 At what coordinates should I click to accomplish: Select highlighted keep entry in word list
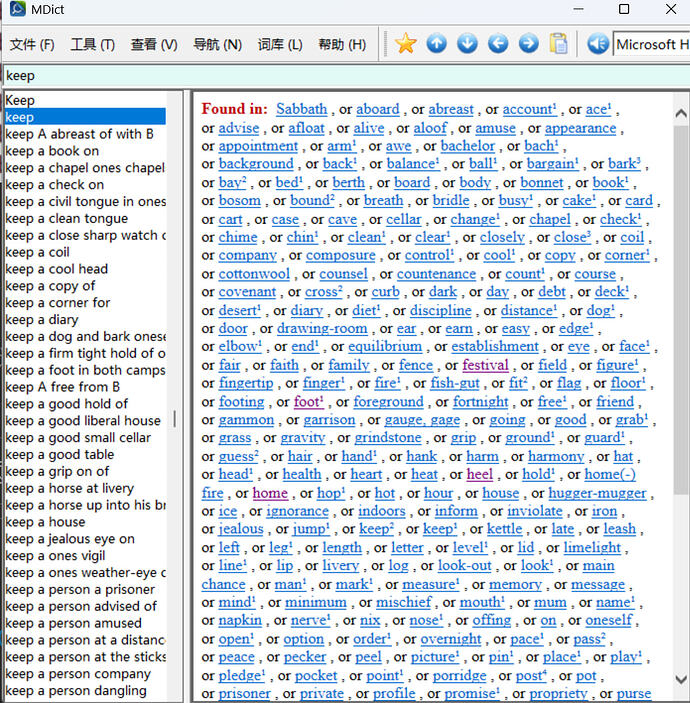coord(85,117)
